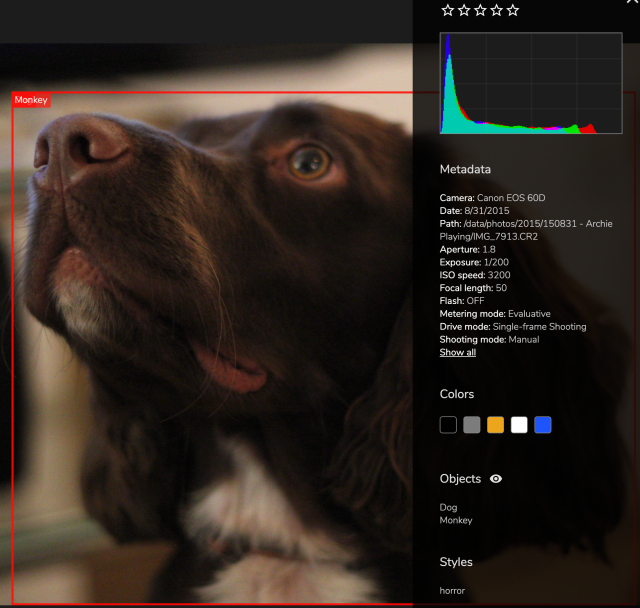Give the photo three stars

click(x=480, y=10)
